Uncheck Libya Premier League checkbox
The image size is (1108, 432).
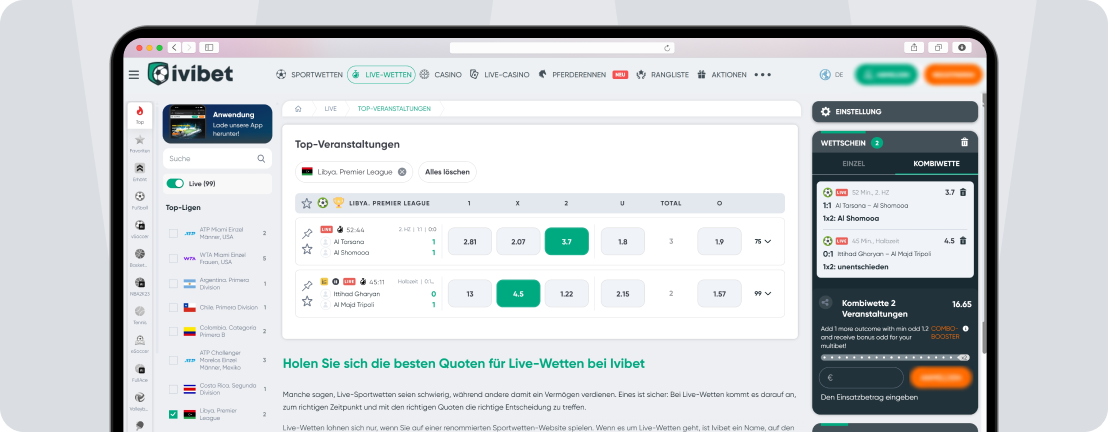(173, 414)
